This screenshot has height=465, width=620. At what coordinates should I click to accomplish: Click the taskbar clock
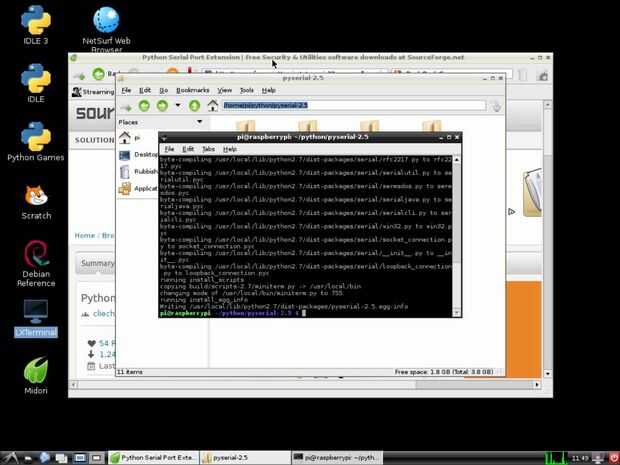tap(580, 458)
